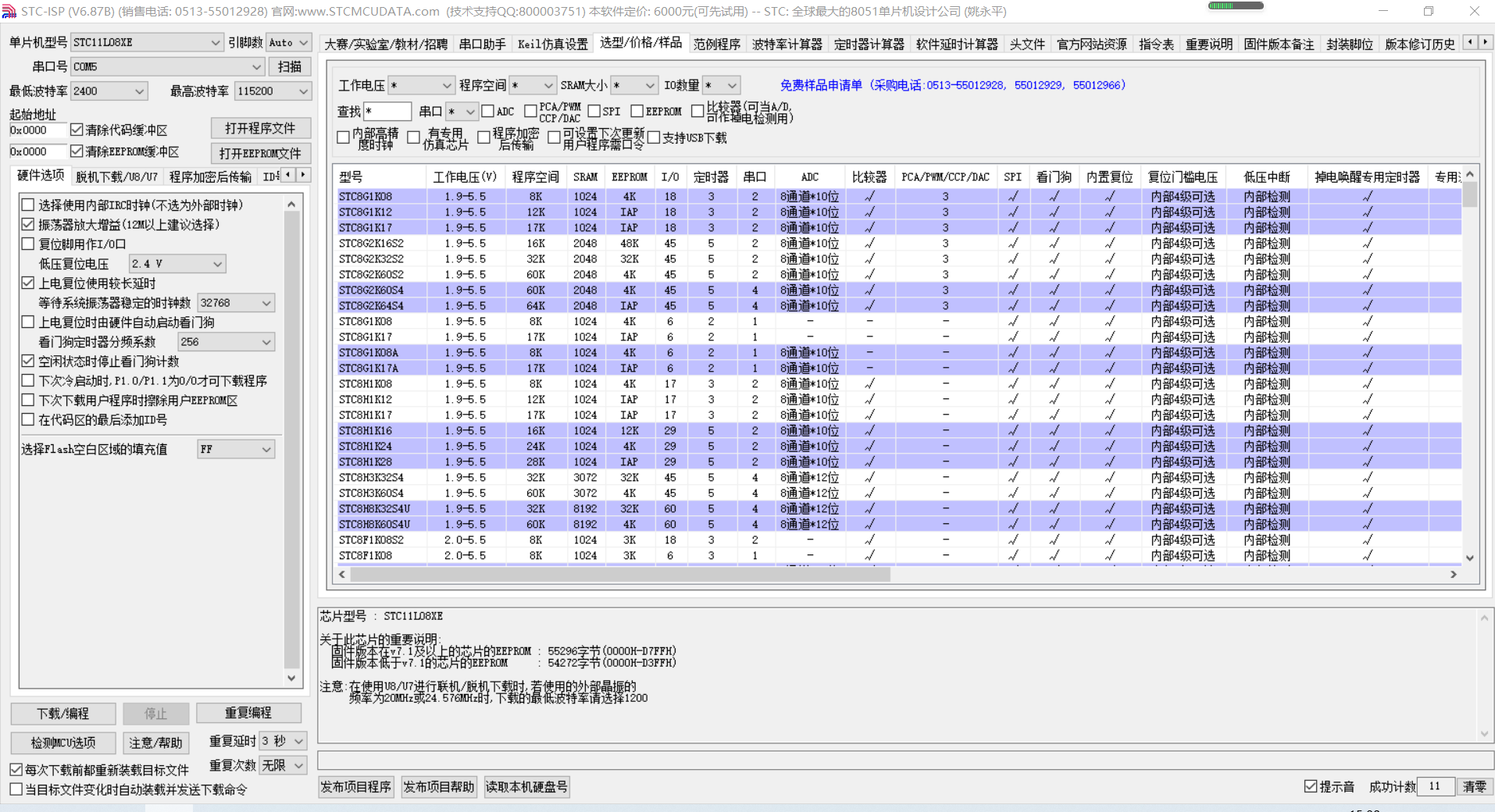Enable 上电复位时由硬件自动启动看门狗
The height and width of the screenshot is (812, 1495).
click(x=28, y=322)
